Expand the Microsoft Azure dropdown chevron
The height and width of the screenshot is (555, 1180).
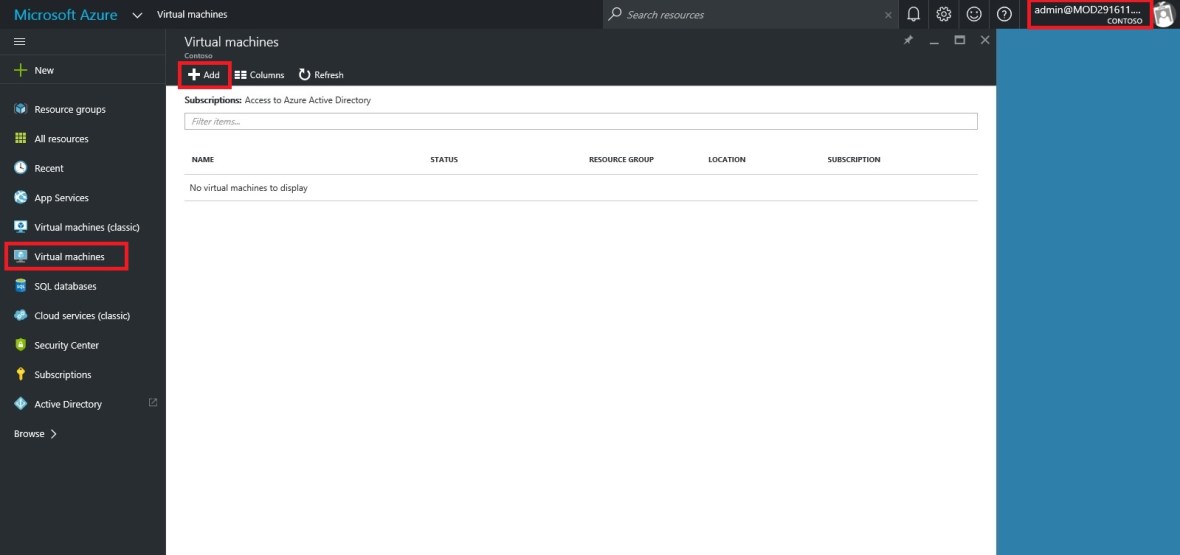pos(137,15)
